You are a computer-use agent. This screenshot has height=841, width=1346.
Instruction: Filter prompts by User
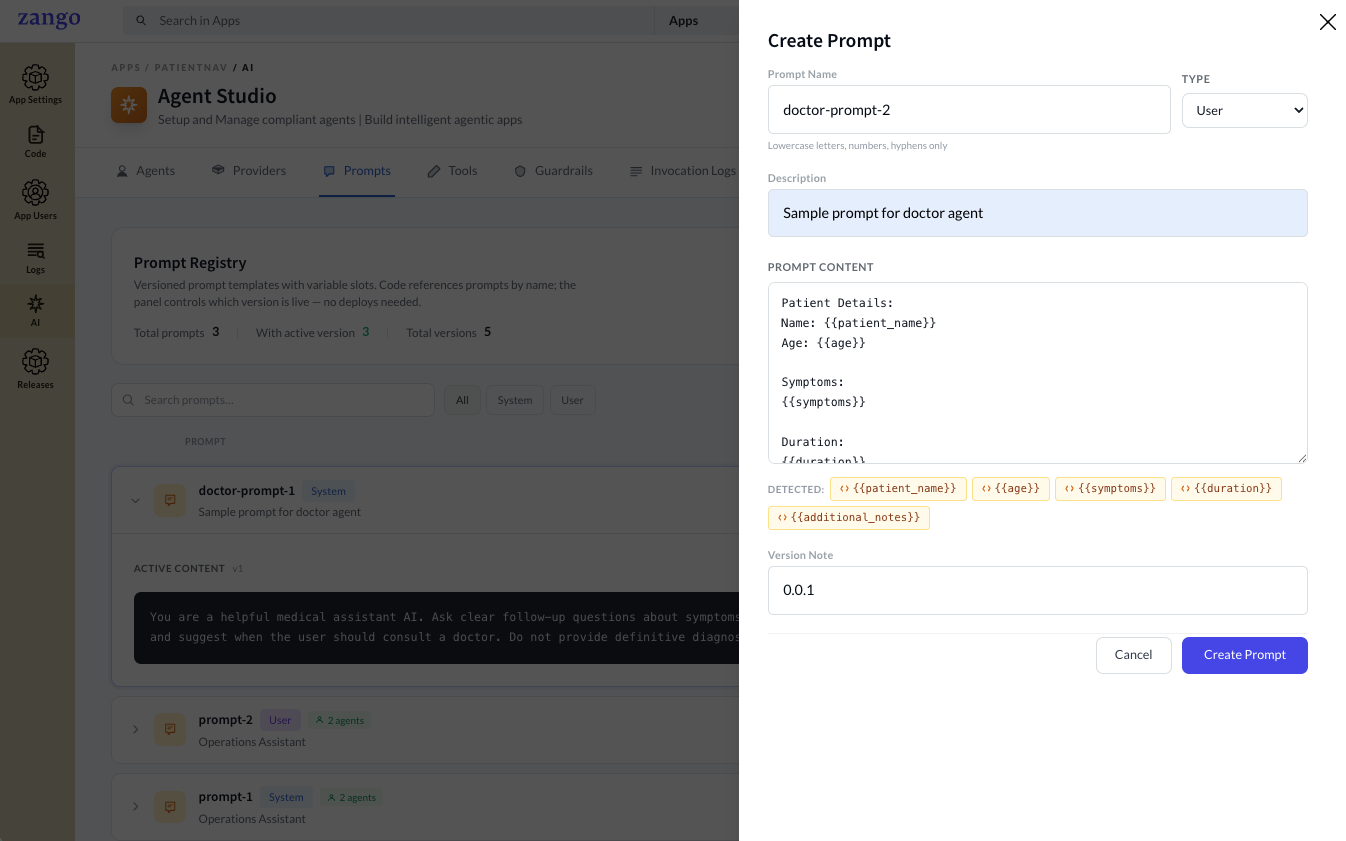pyautogui.click(x=572, y=400)
